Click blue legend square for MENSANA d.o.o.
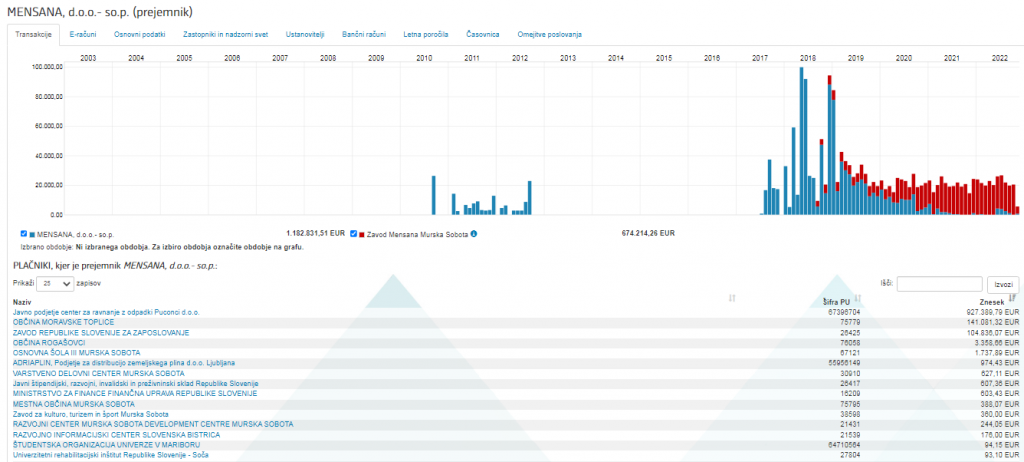 point(32,234)
